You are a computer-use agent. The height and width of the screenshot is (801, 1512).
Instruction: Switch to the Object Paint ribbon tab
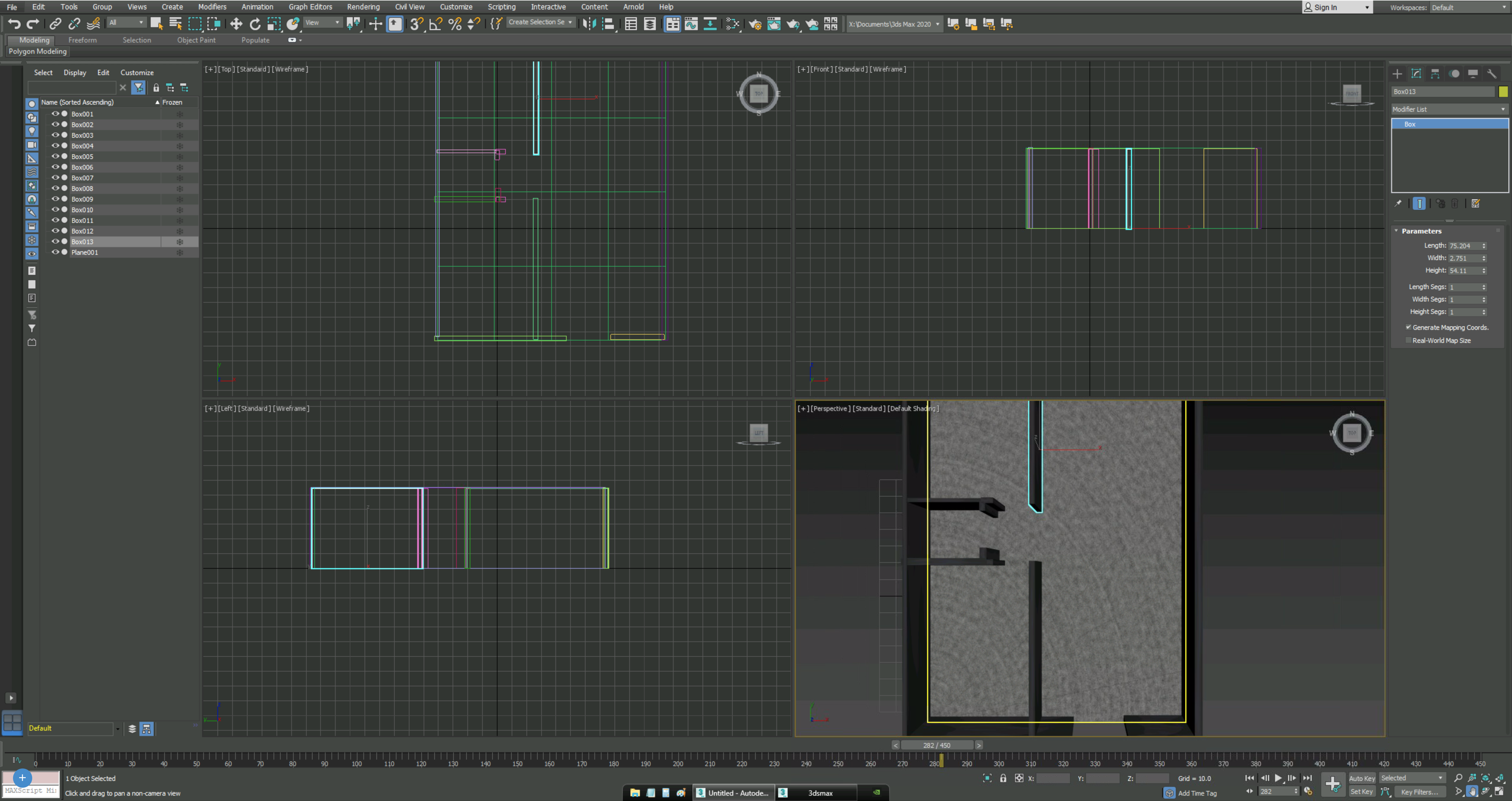click(x=196, y=40)
